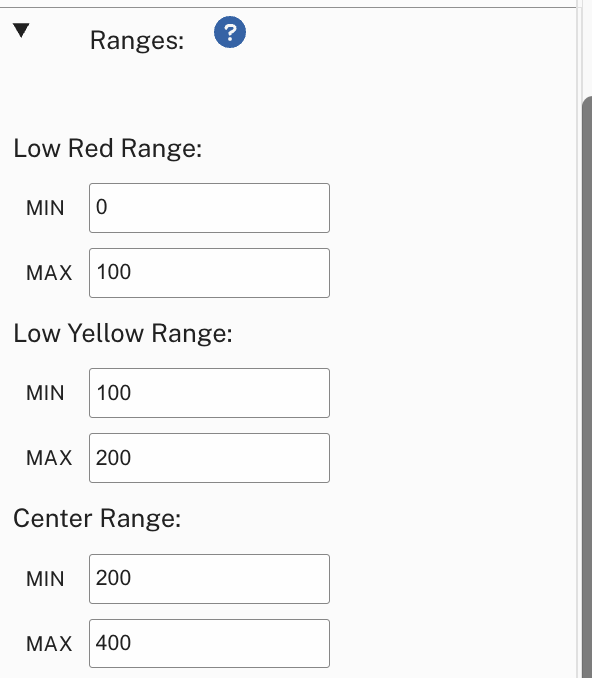Screen dimensions: 592x678
Task: Click into the Center Range MAX field
Action: tap(209, 643)
